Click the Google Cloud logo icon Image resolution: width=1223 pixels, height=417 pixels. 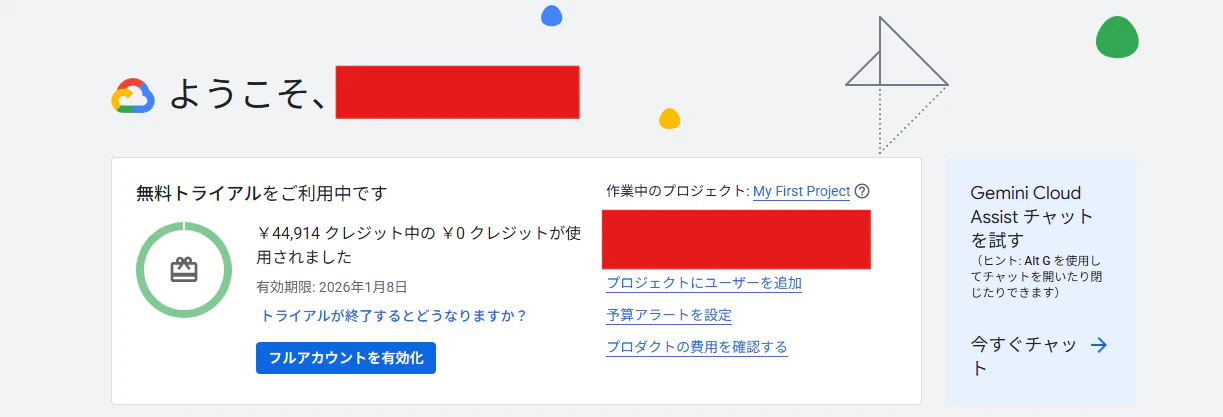[132, 96]
